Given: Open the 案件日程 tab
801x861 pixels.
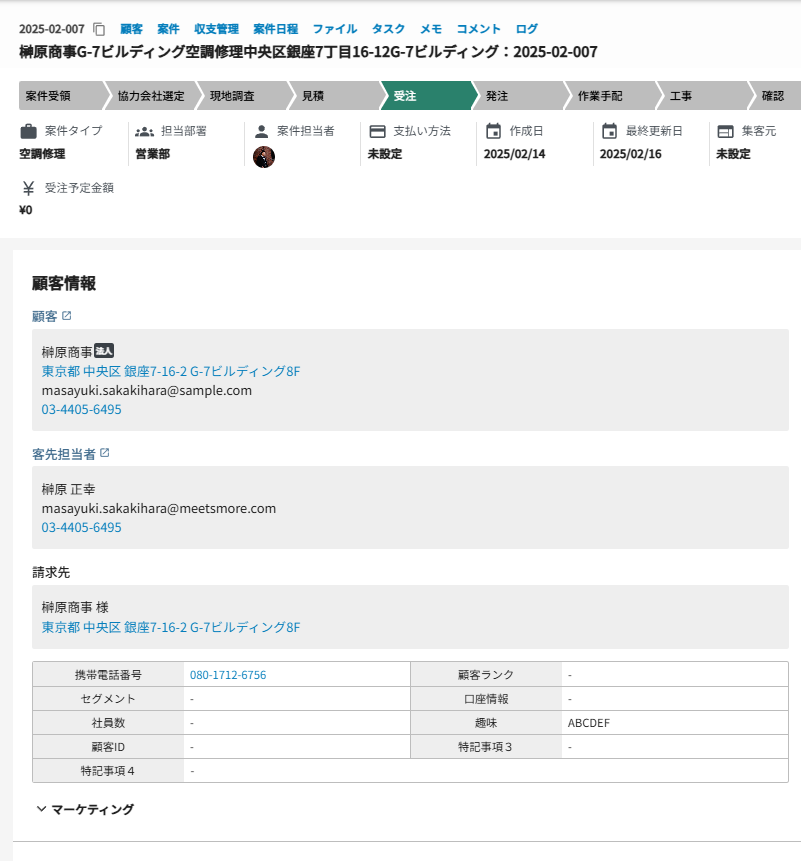Looking at the screenshot, I should [276, 29].
